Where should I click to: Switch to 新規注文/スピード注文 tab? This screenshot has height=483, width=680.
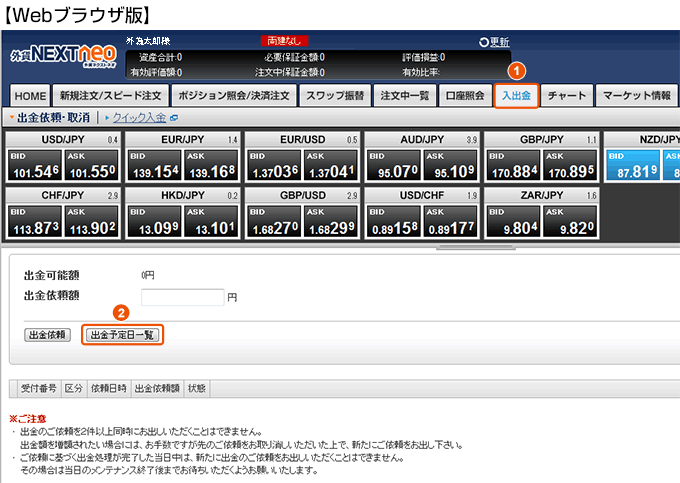(x=109, y=96)
